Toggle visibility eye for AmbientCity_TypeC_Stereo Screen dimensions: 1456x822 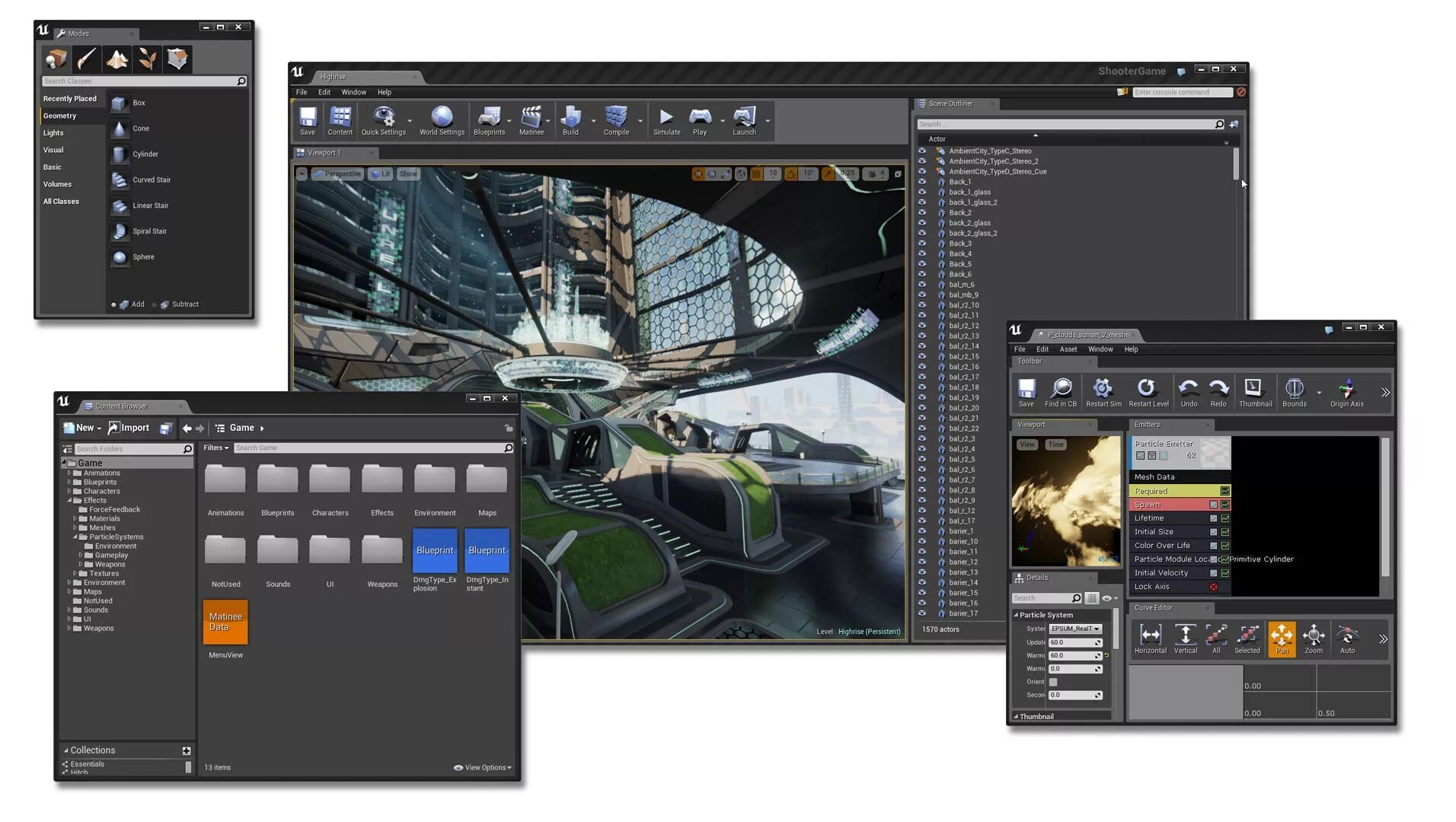(922, 151)
